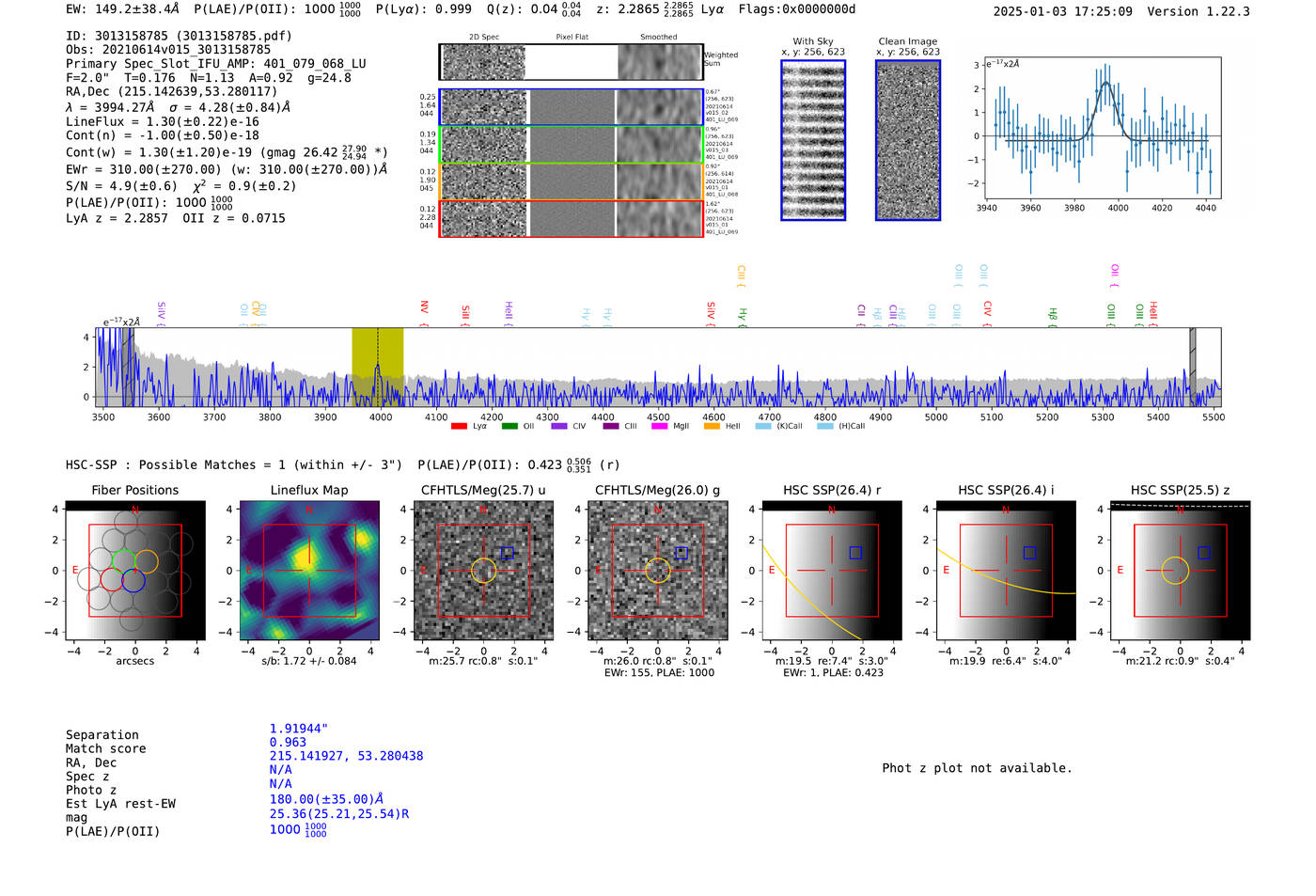Click the Match score value 0.963
The width and height of the screenshot is (1316, 896).
[x=288, y=743]
